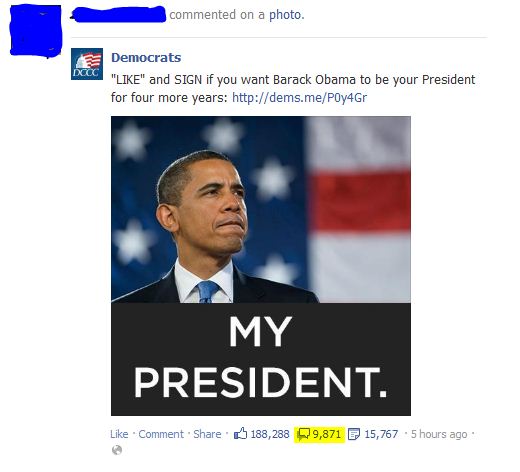Click the redacted commenter name
Image resolution: width=520 pixels, height=472 pixels.
point(118,15)
